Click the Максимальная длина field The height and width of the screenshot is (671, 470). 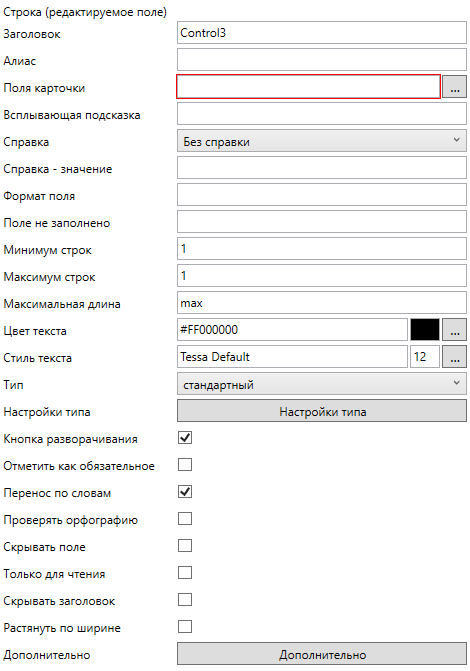coord(322,303)
